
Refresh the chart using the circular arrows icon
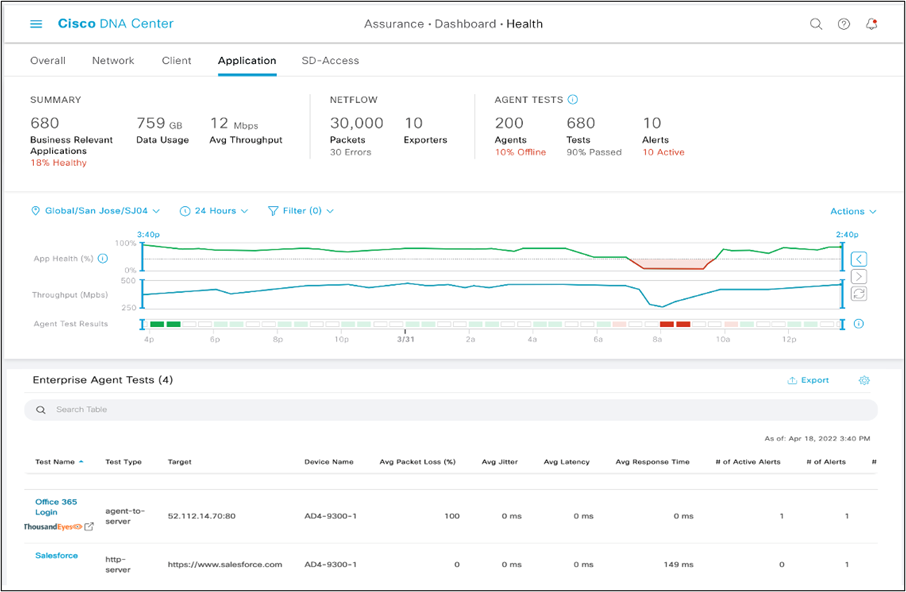858,294
